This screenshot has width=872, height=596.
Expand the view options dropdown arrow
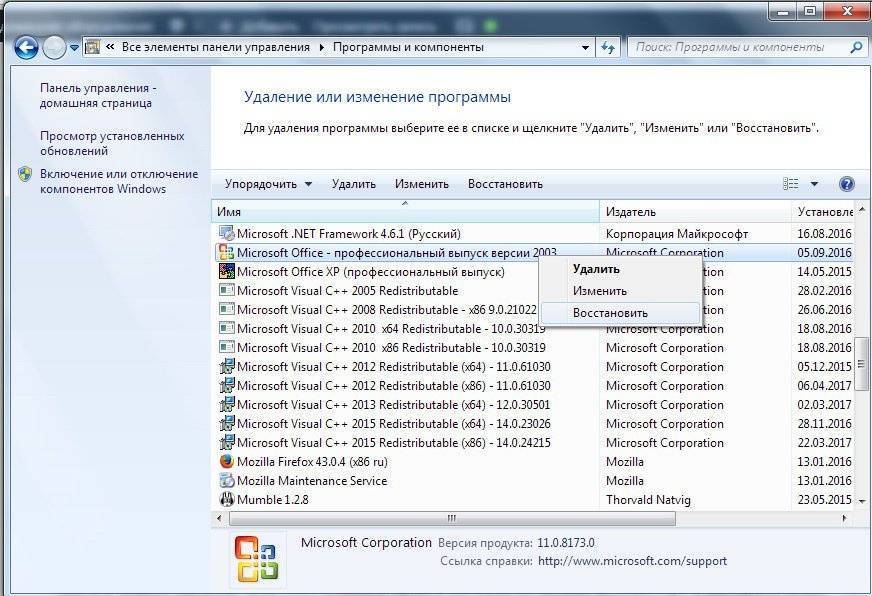pyautogui.click(x=814, y=184)
